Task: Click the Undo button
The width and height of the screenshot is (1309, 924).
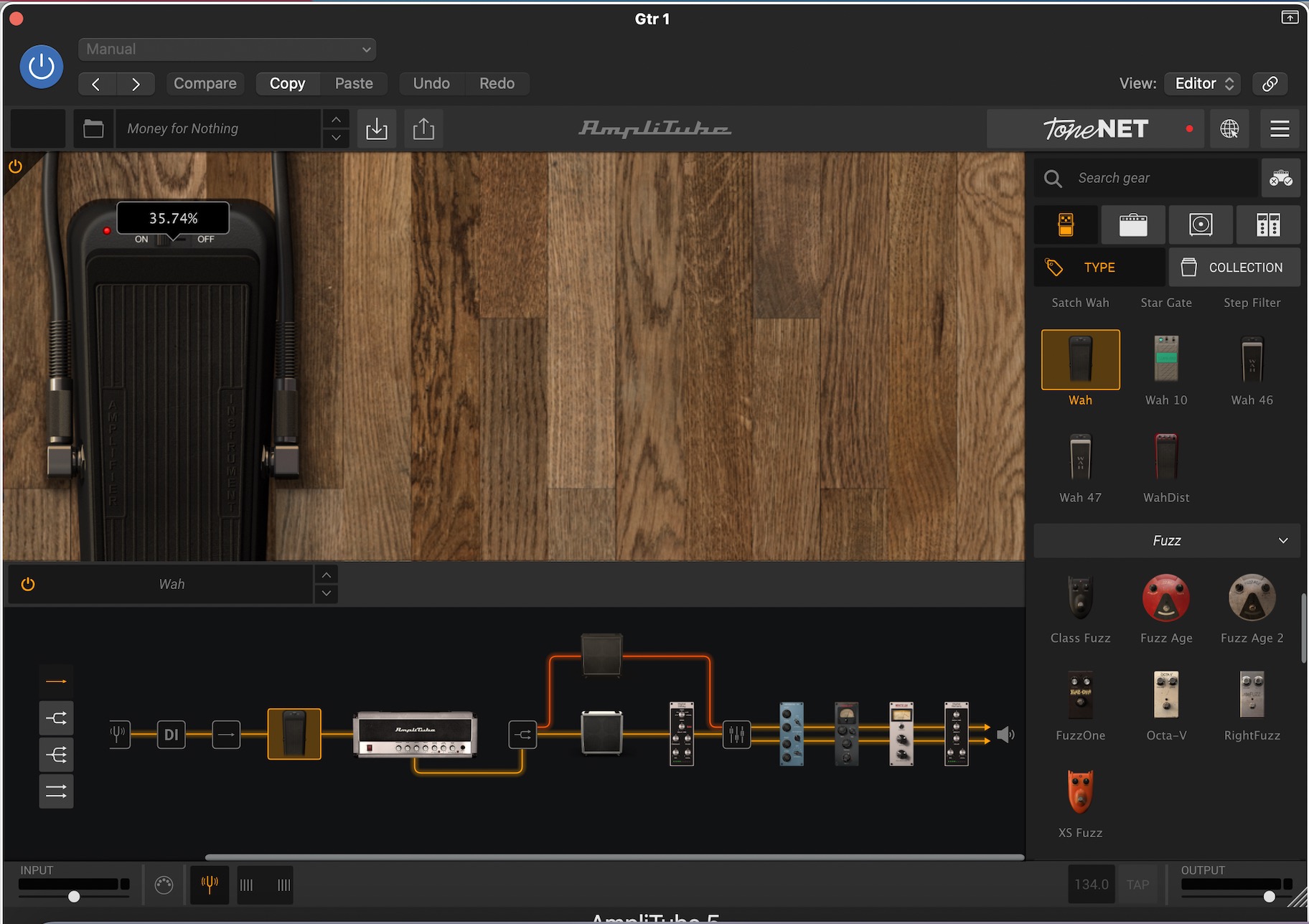Action: (431, 83)
